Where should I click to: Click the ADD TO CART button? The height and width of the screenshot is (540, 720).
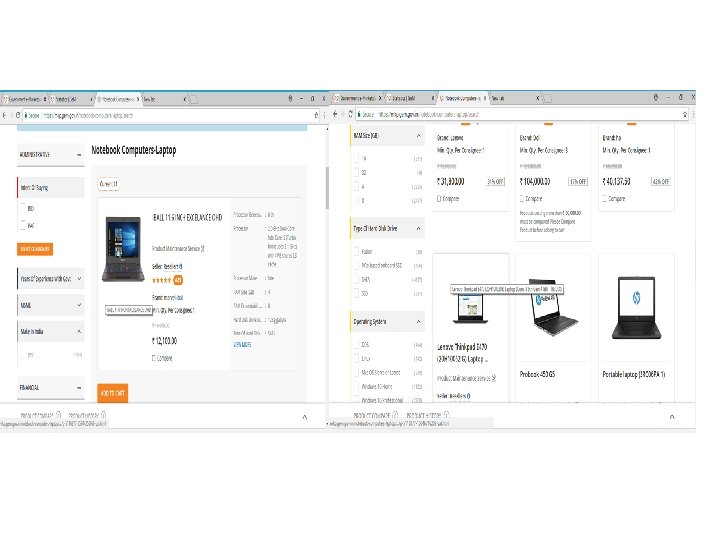point(112,393)
